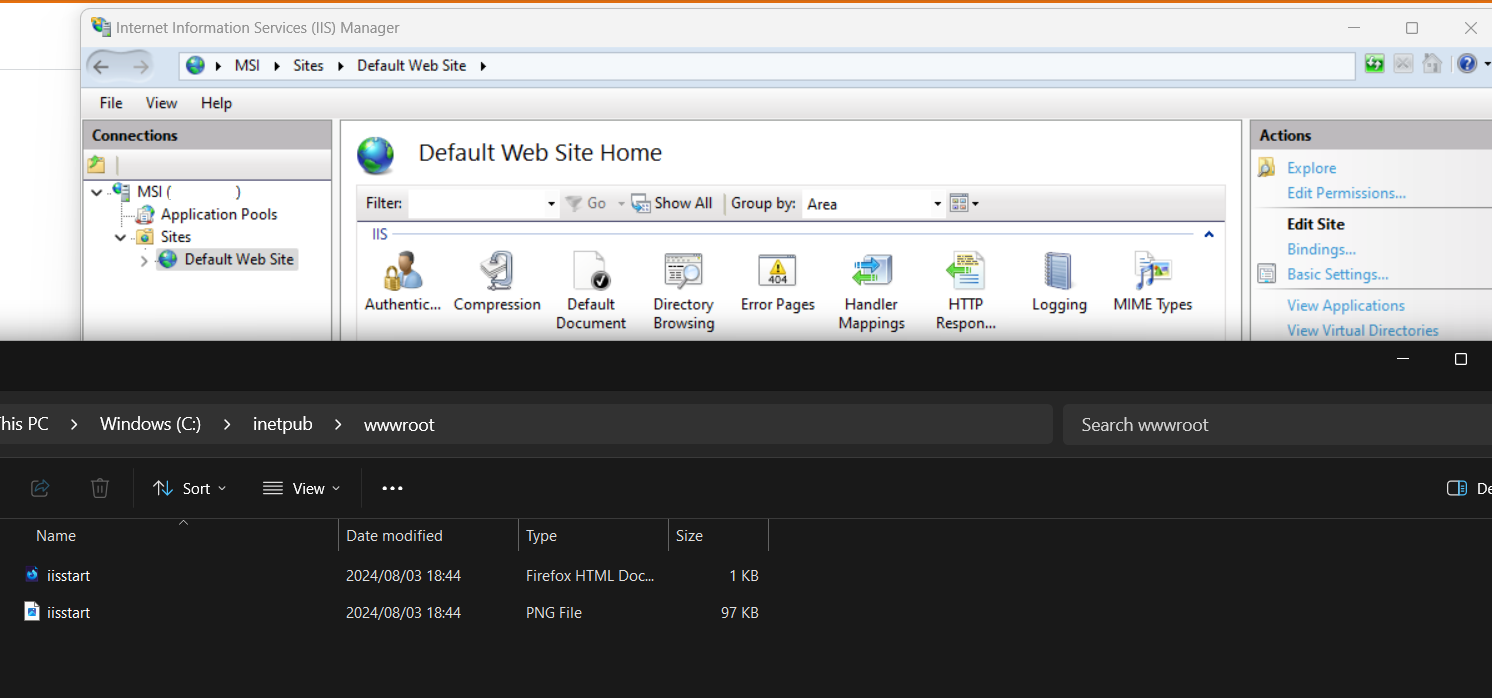1492x698 pixels.
Task: Click the Windows (C:) breadcrumb in Explorer
Action: 150,424
